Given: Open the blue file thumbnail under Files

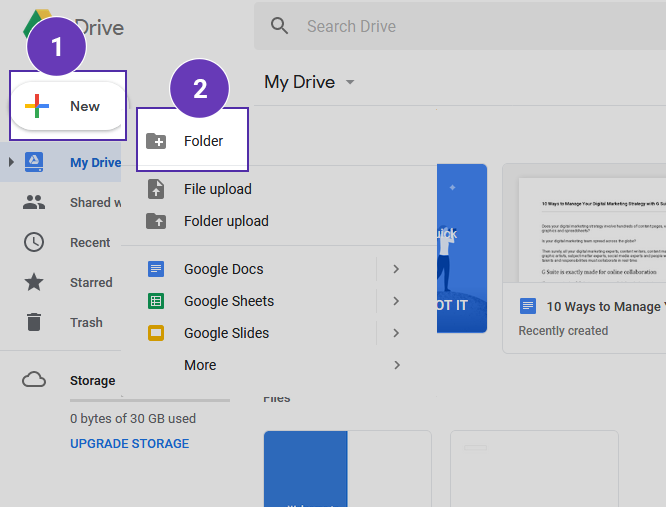Looking at the screenshot, I should tap(347, 469).
